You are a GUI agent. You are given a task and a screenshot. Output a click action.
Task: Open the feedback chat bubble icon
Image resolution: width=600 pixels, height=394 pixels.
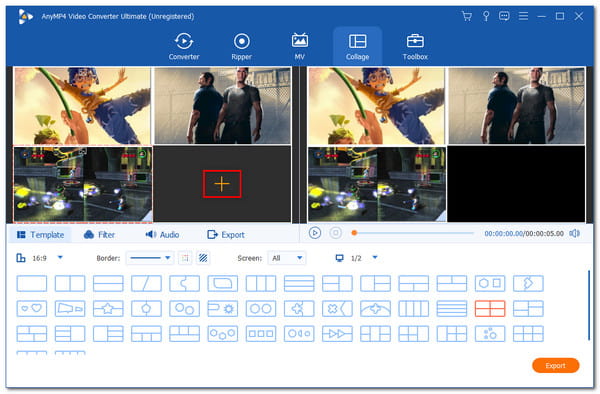pyautogui.click(x=504, y=16)
